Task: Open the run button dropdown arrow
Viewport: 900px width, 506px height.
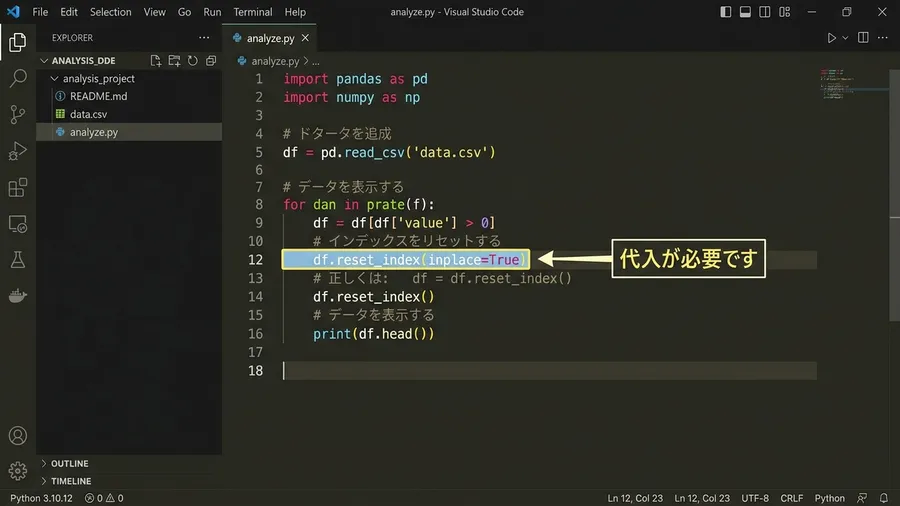Action: (845, 38)
